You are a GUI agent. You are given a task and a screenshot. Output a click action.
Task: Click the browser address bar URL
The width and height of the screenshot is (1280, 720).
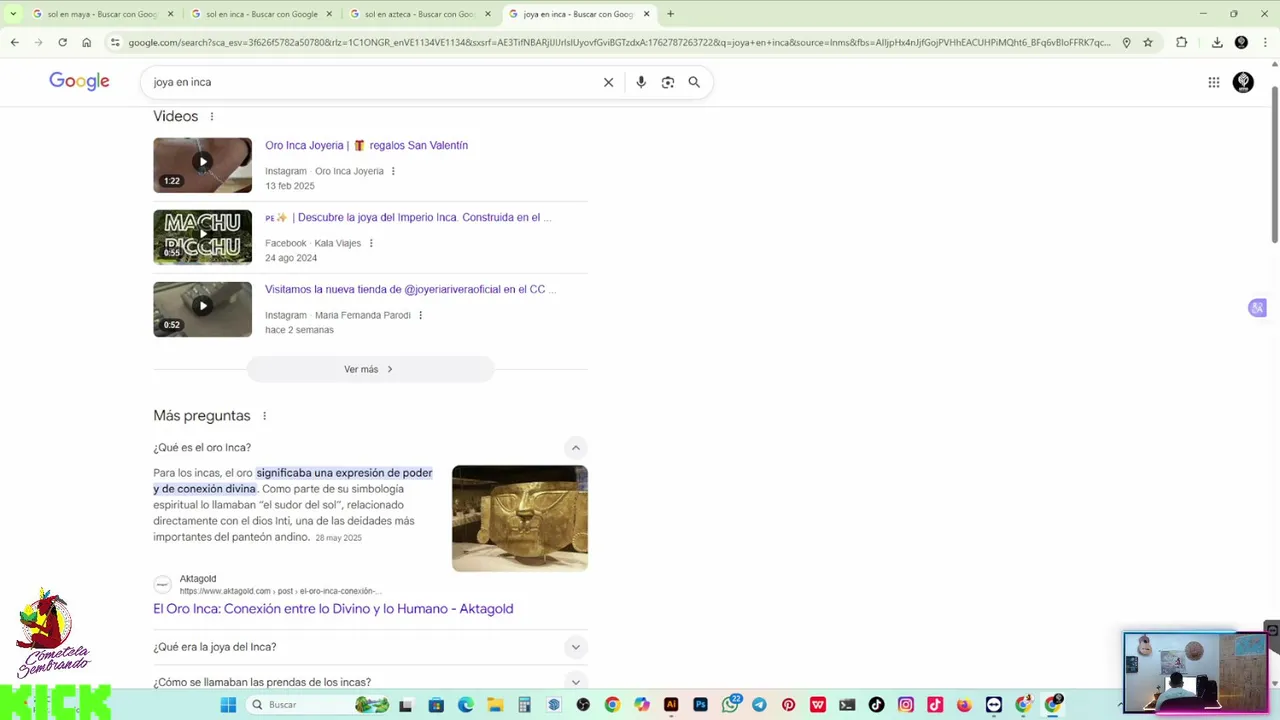(618, 42)
